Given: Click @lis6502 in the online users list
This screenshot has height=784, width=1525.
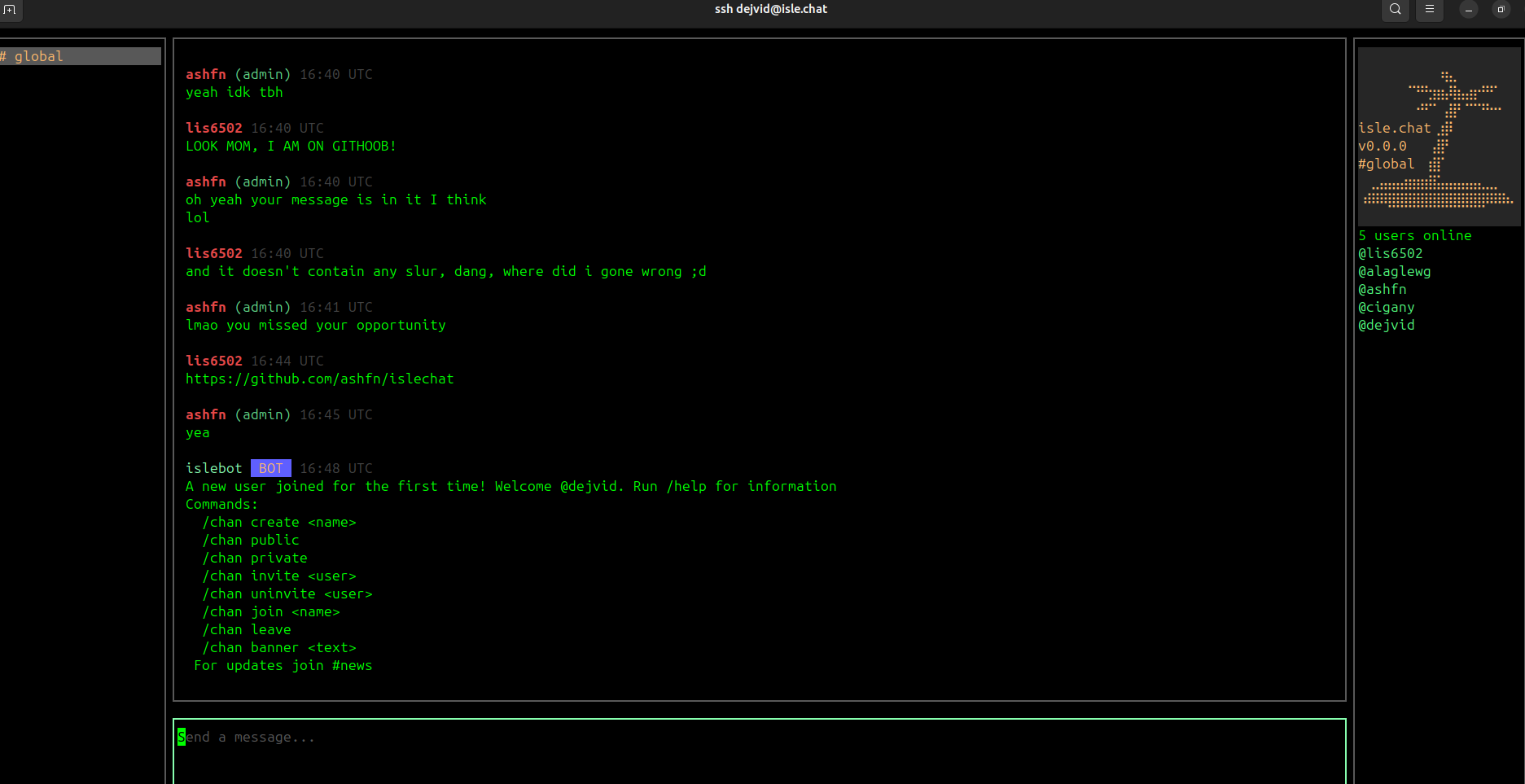Looking at the screenshot, I should click(1390, 253).
